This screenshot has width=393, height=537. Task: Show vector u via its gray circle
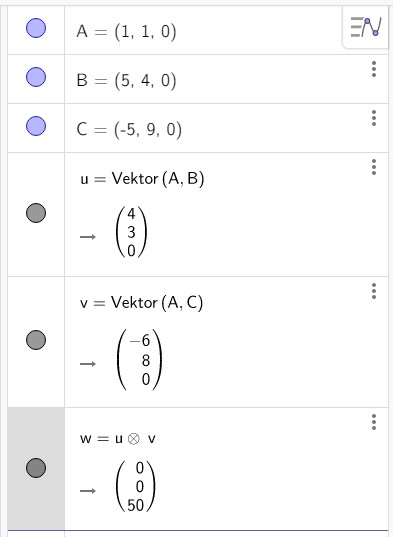click(x=36, y=213)
